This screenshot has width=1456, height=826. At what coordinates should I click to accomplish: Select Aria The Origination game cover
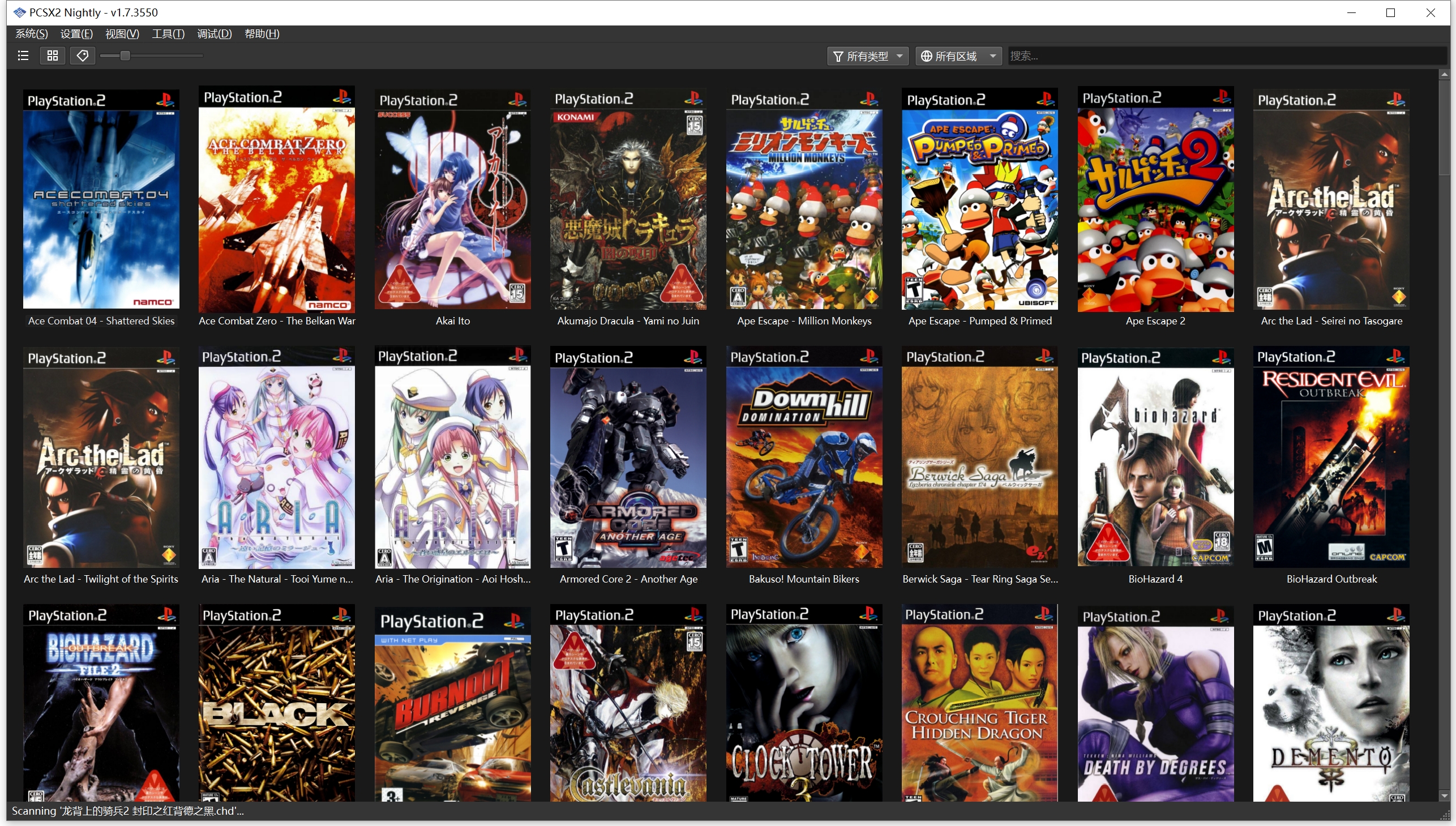[x=453, y=457]
